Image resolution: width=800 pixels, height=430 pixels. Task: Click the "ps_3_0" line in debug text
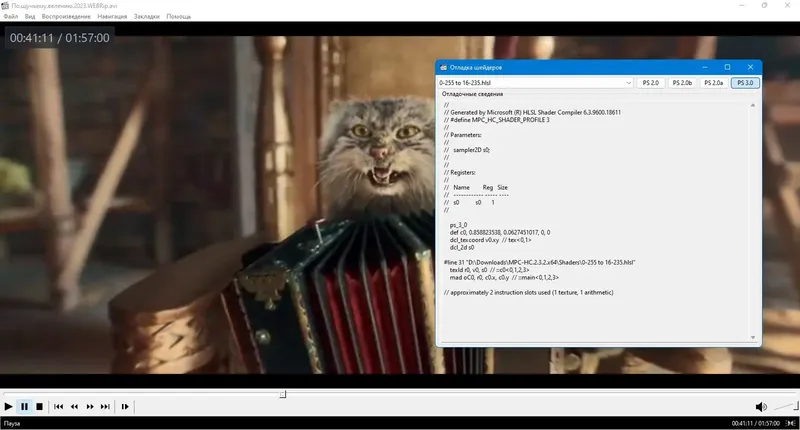(x=458, y=225)
